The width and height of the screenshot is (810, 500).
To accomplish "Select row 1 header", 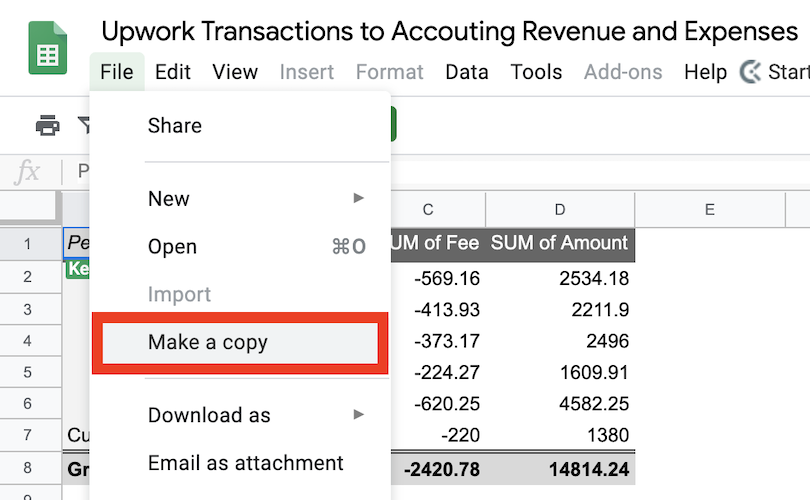I will pyautogui.click(x=27, y=243).
